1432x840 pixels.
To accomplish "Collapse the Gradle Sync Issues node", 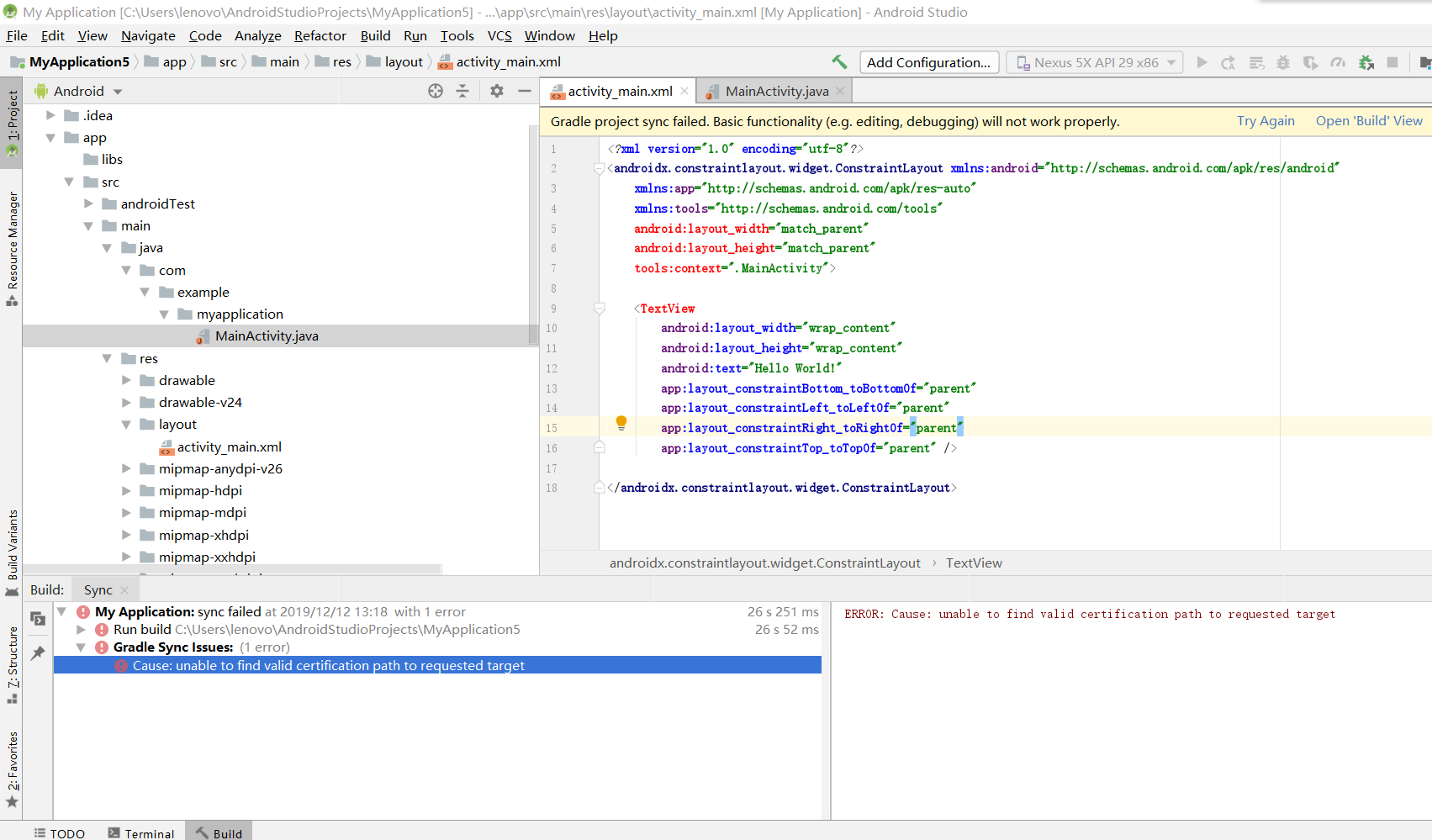I will [82, 647].
